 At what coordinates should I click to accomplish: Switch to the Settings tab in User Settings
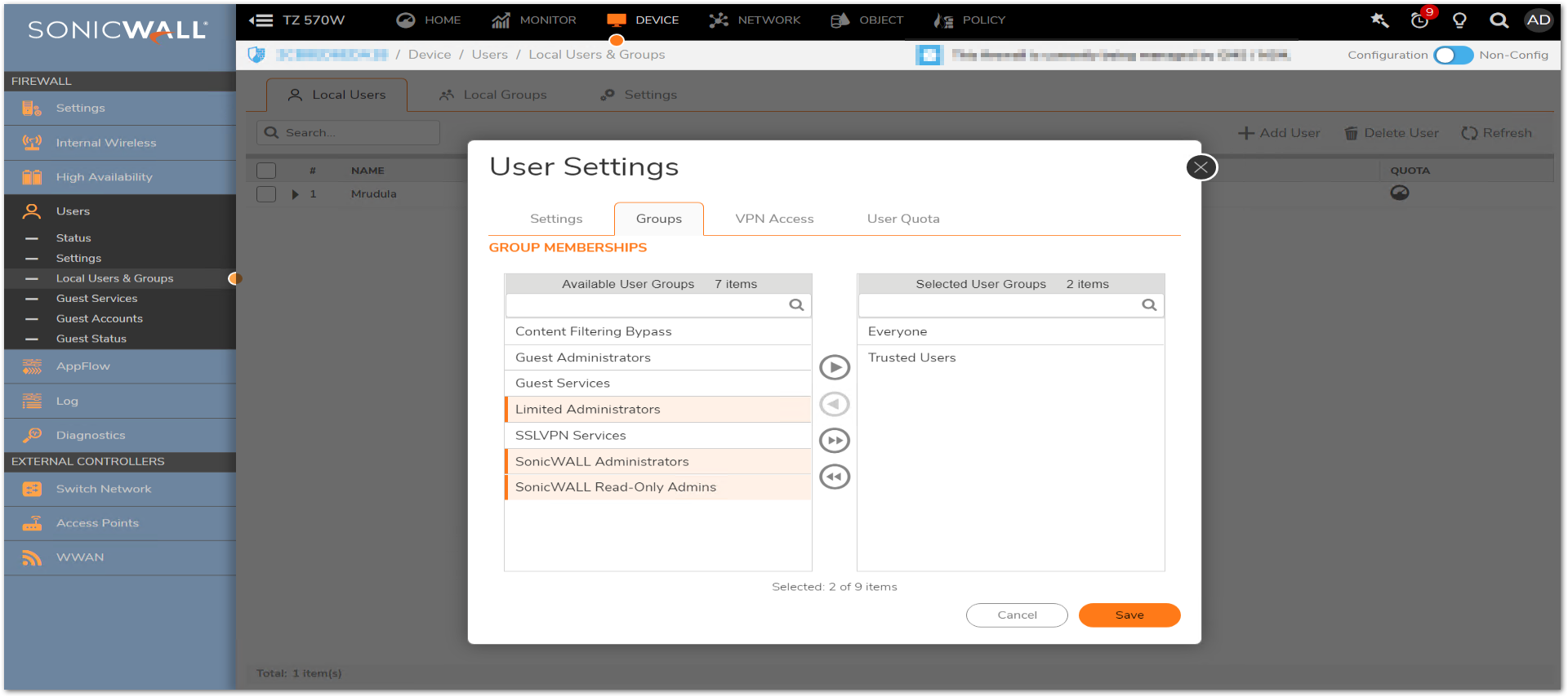(556, 219)
